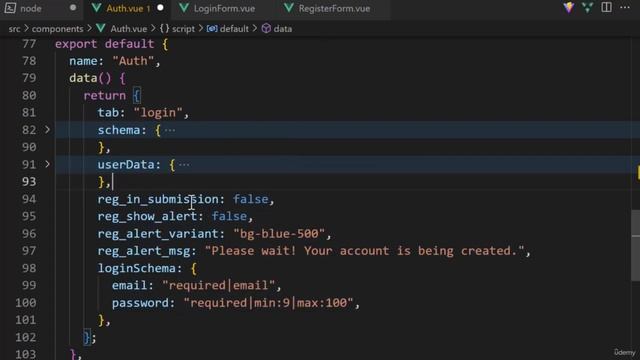Click 'loginSchema' on line 98

point(137,268)
